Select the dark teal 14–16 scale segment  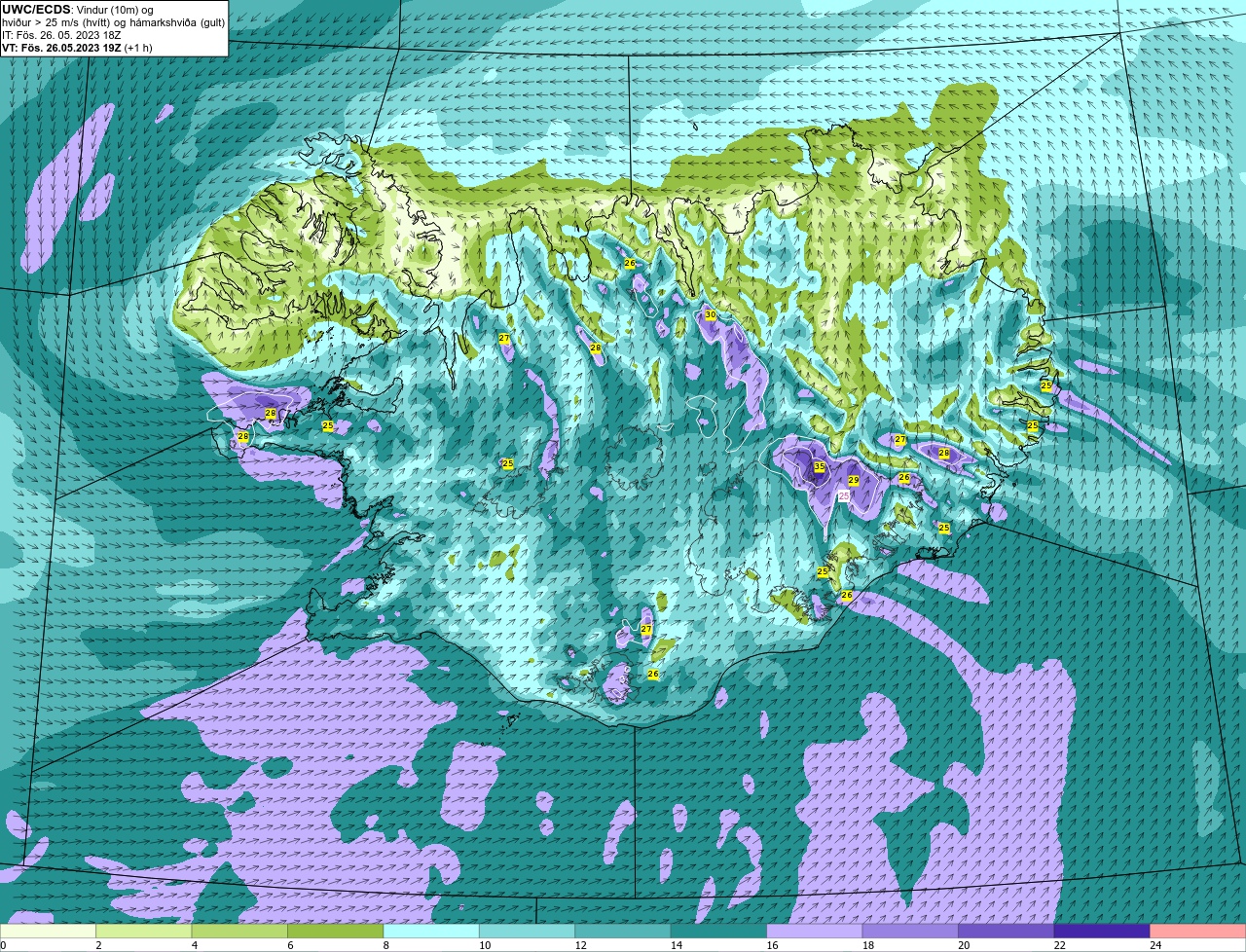pos(719,931)
